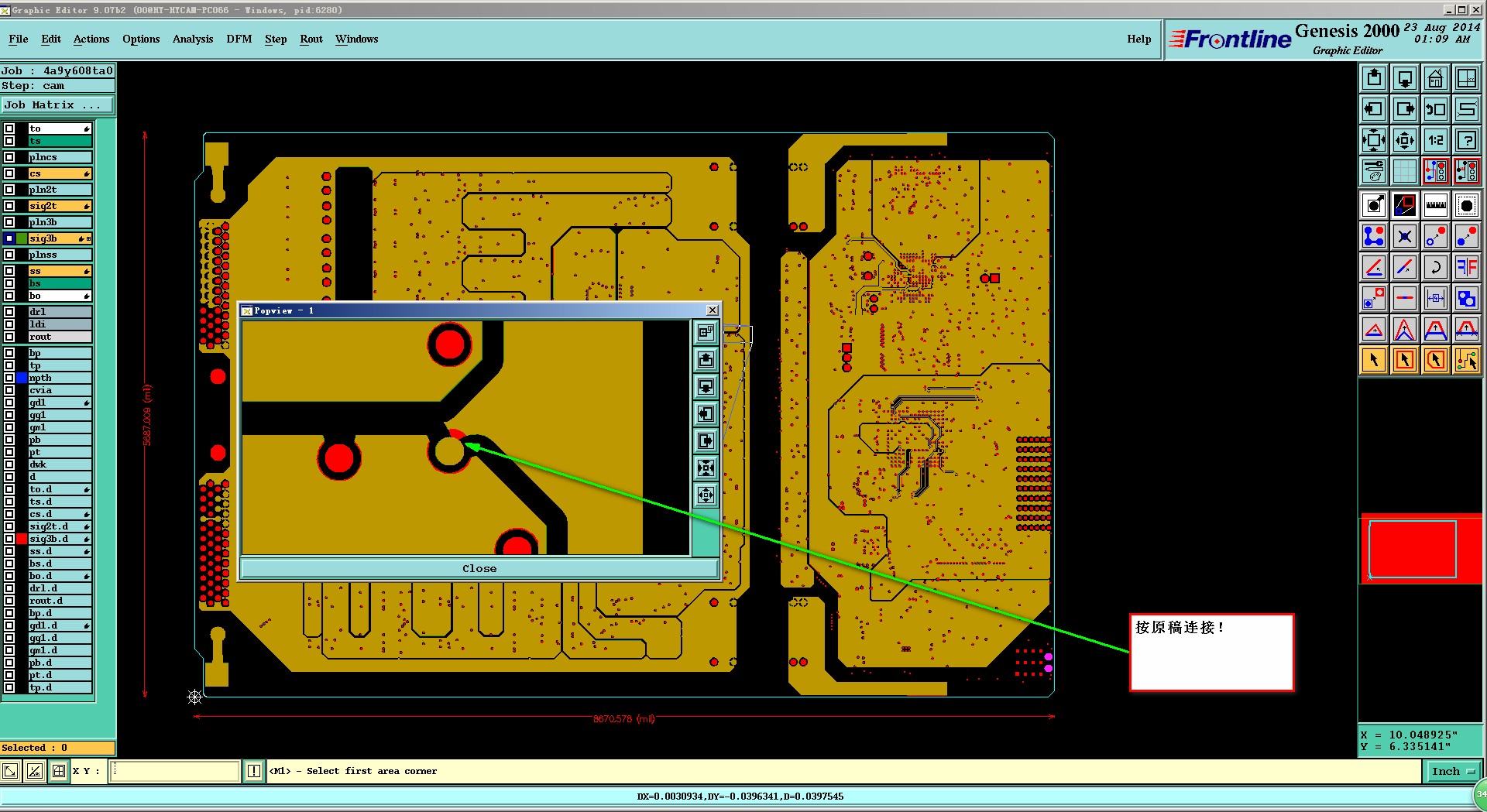This screenshot has height=812, width=1487.
Task: Click the blue color swatch of layer npth
Action: (x=22, y=378)
